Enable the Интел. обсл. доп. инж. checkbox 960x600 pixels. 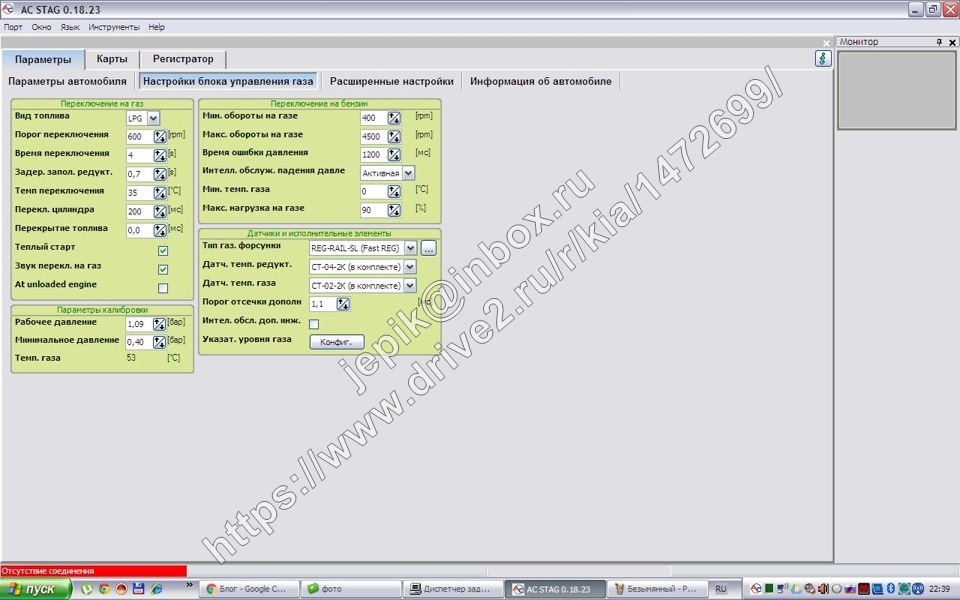click(314, 324)
